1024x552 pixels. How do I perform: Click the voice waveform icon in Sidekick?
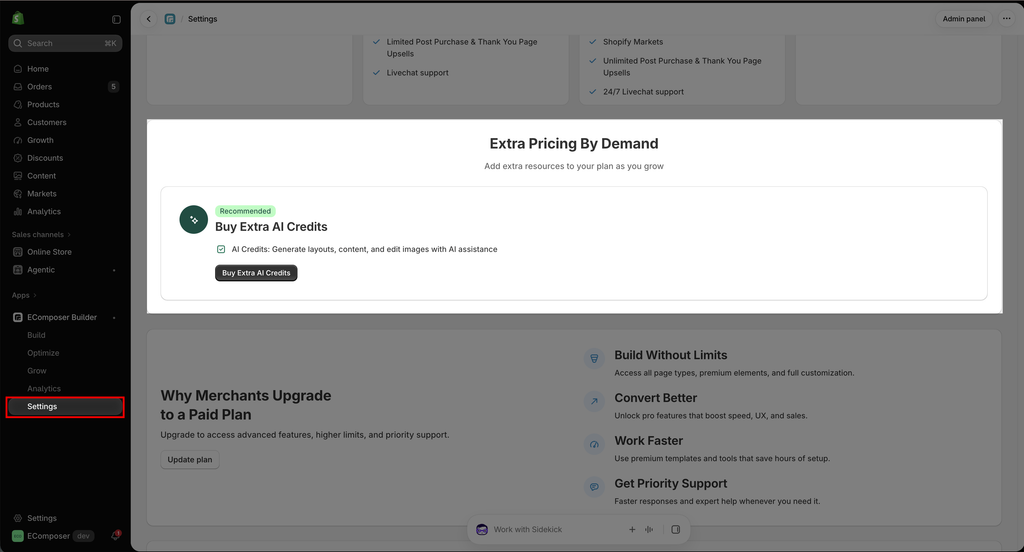pos(649,530)
